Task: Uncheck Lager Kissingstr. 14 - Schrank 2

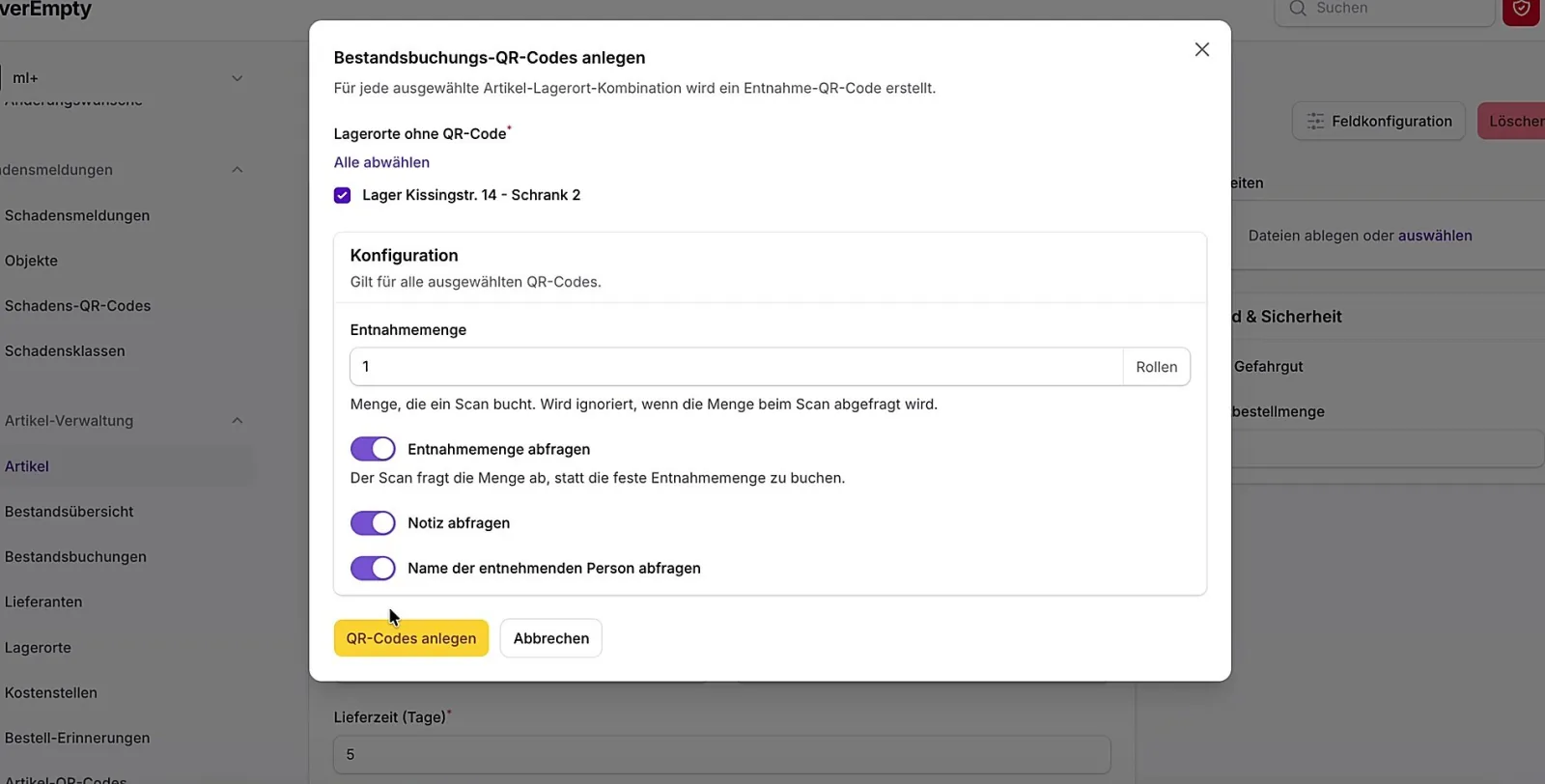Action: (342, 195)
